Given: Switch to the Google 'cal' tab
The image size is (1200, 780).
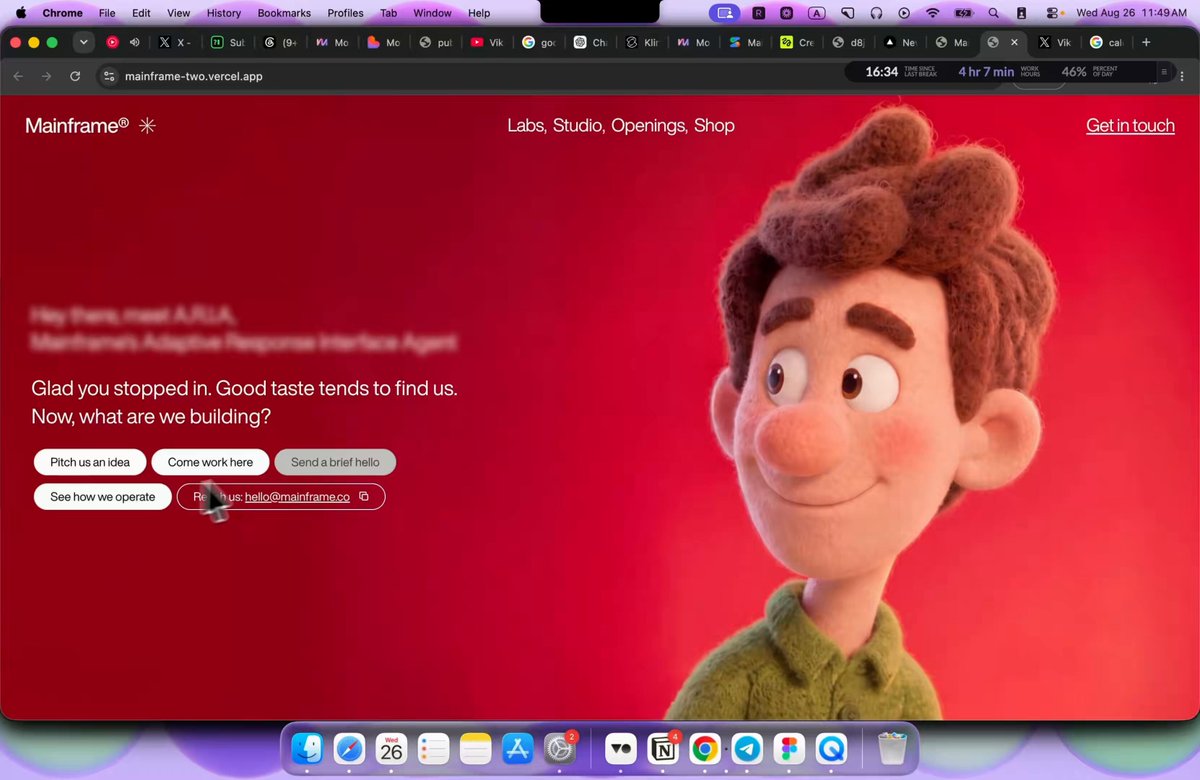Looking at the screenshot, I should [x=1106, y=42].
